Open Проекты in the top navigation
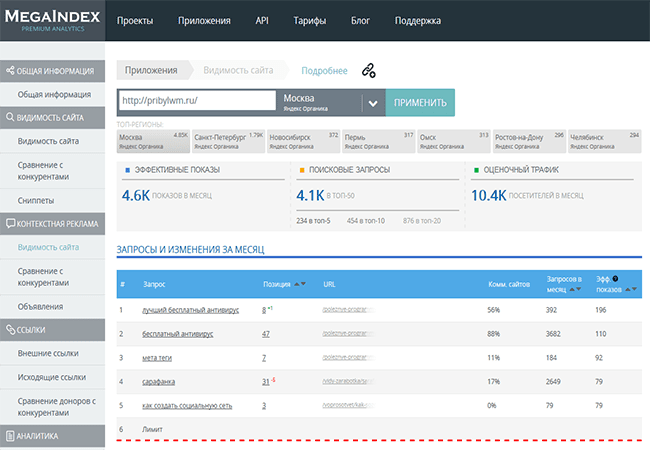Image resolution: width=650 pixels, height=450 pixels. tap(135, 21)
